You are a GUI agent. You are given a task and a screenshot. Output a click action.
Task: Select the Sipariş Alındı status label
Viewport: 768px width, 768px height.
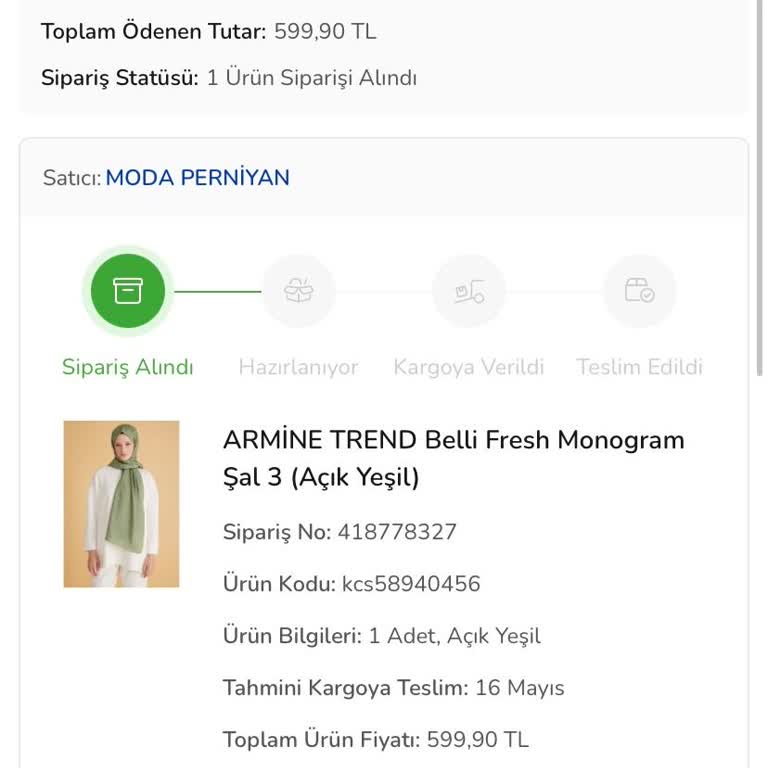(x=128, y=367)
